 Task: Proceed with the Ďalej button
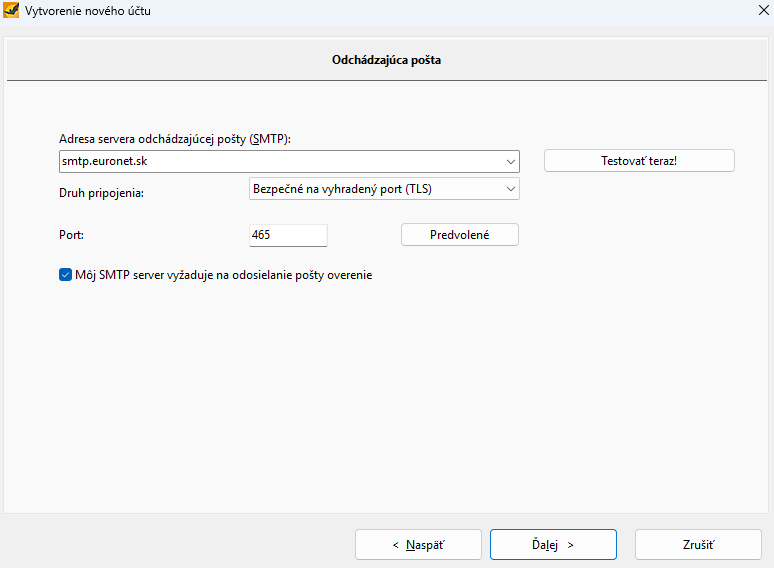(553, 545)
